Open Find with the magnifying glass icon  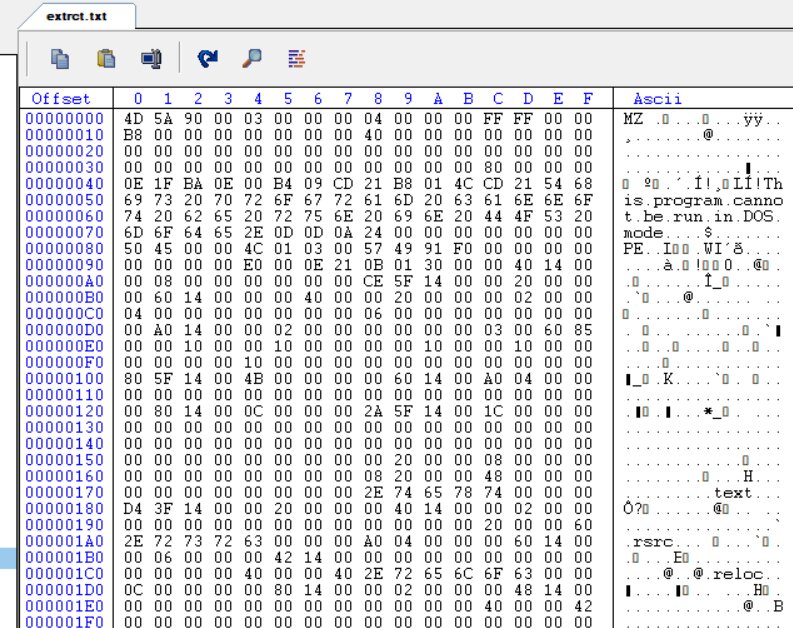pyautogui.click(x=252, y=60)
